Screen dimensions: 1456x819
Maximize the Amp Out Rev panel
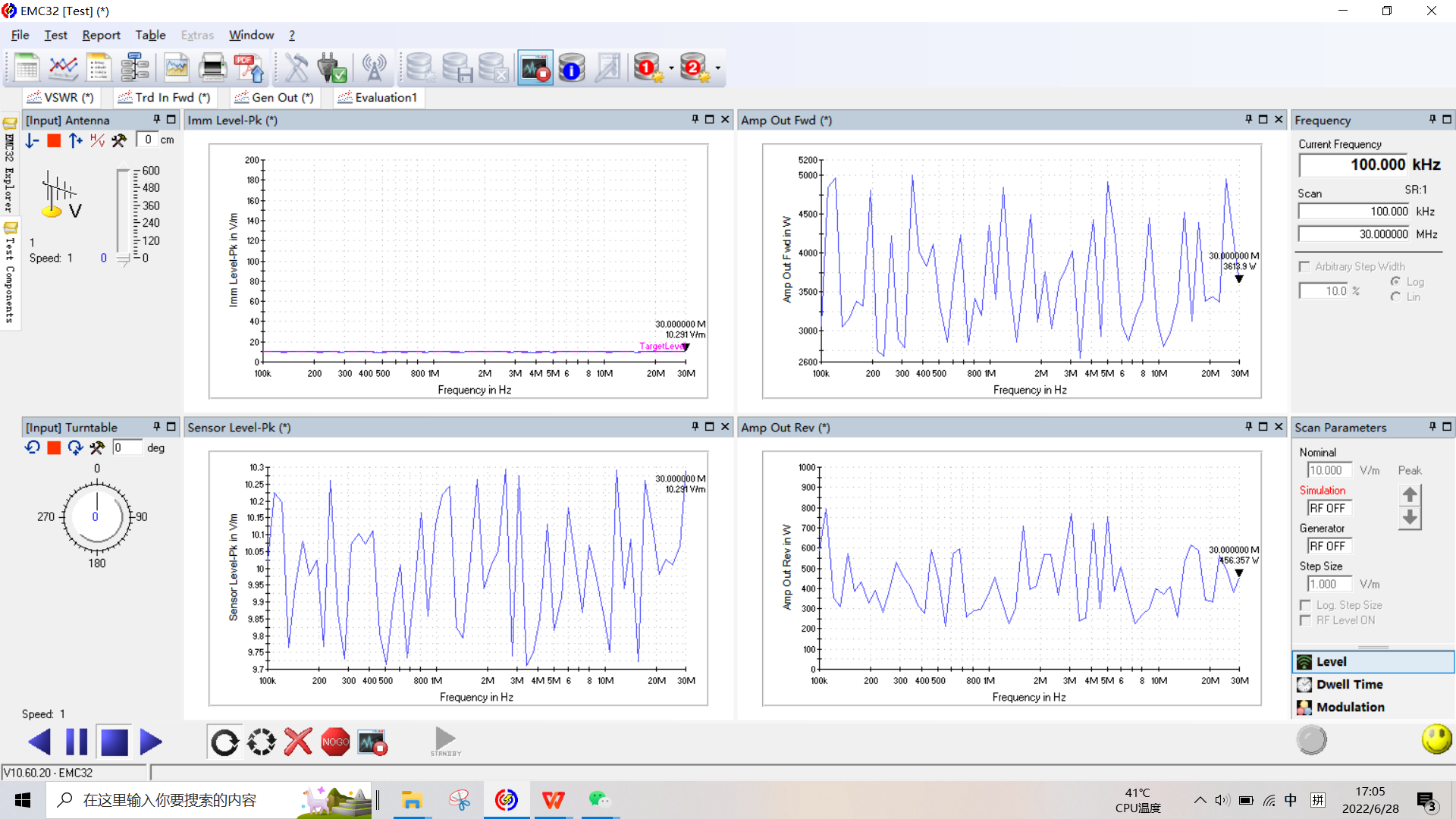[1263, 426]
